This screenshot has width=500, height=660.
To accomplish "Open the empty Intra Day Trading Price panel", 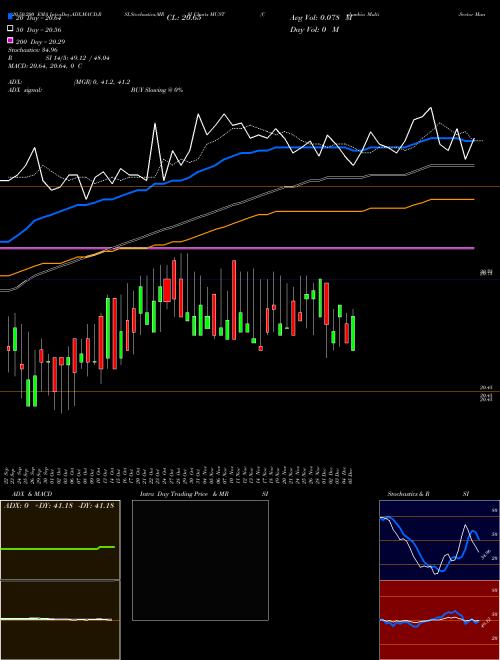I will point(200,560).
